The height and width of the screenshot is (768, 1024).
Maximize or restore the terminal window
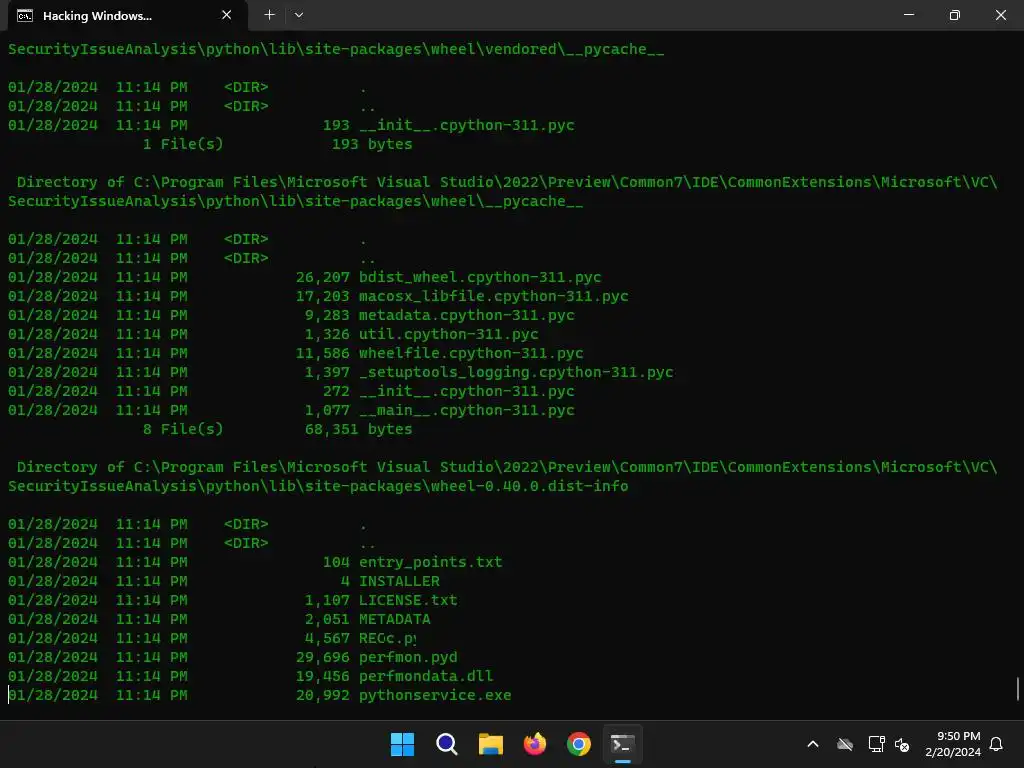[x=955, y=15]
